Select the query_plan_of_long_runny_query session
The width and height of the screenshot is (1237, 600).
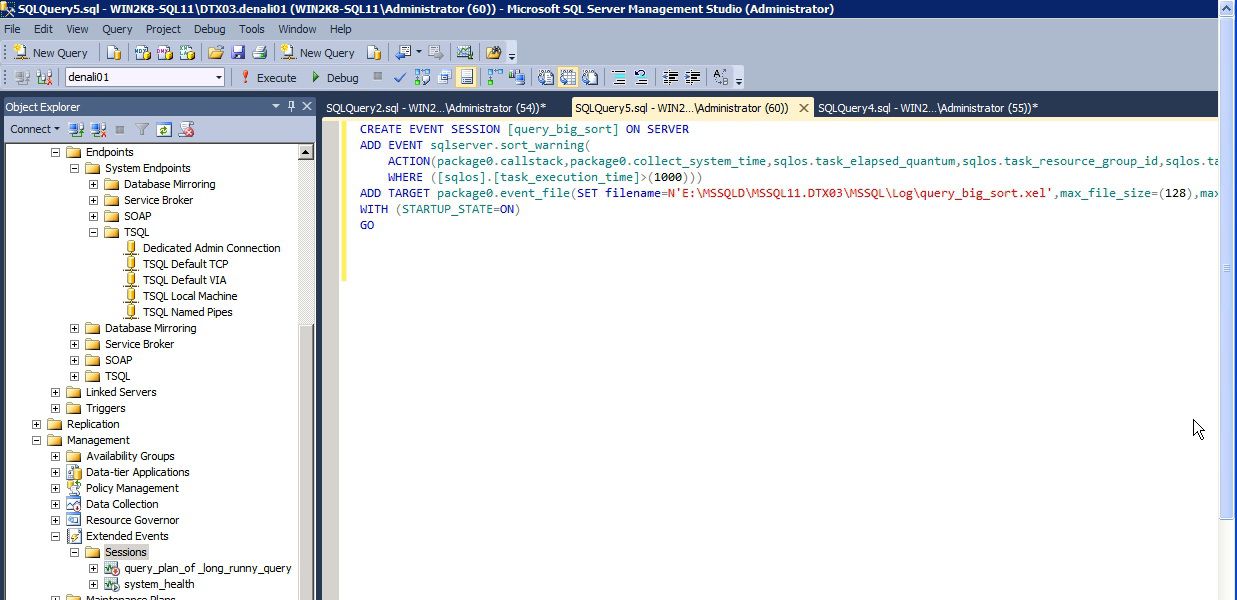point(208,568)
